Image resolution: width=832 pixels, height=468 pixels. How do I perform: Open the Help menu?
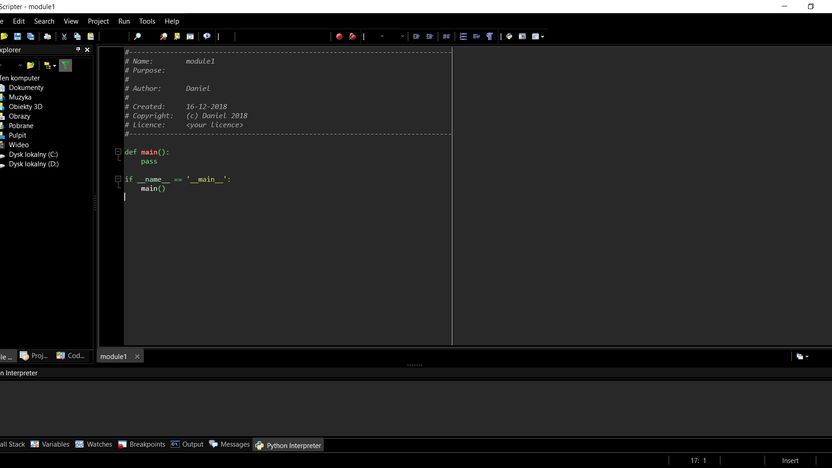[x=171, y=21]
